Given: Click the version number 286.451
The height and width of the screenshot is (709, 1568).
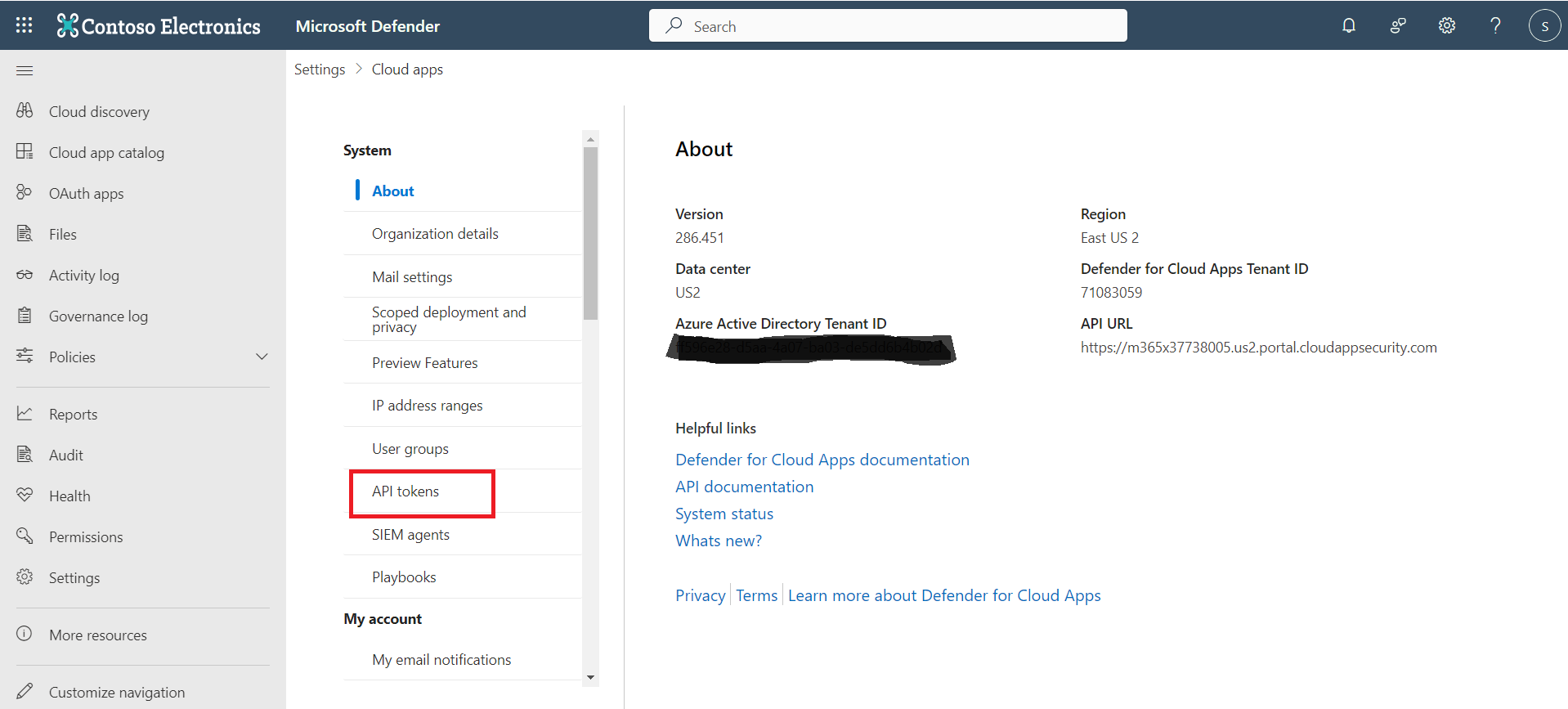Looking at the screenshot, I should point(700,238).
